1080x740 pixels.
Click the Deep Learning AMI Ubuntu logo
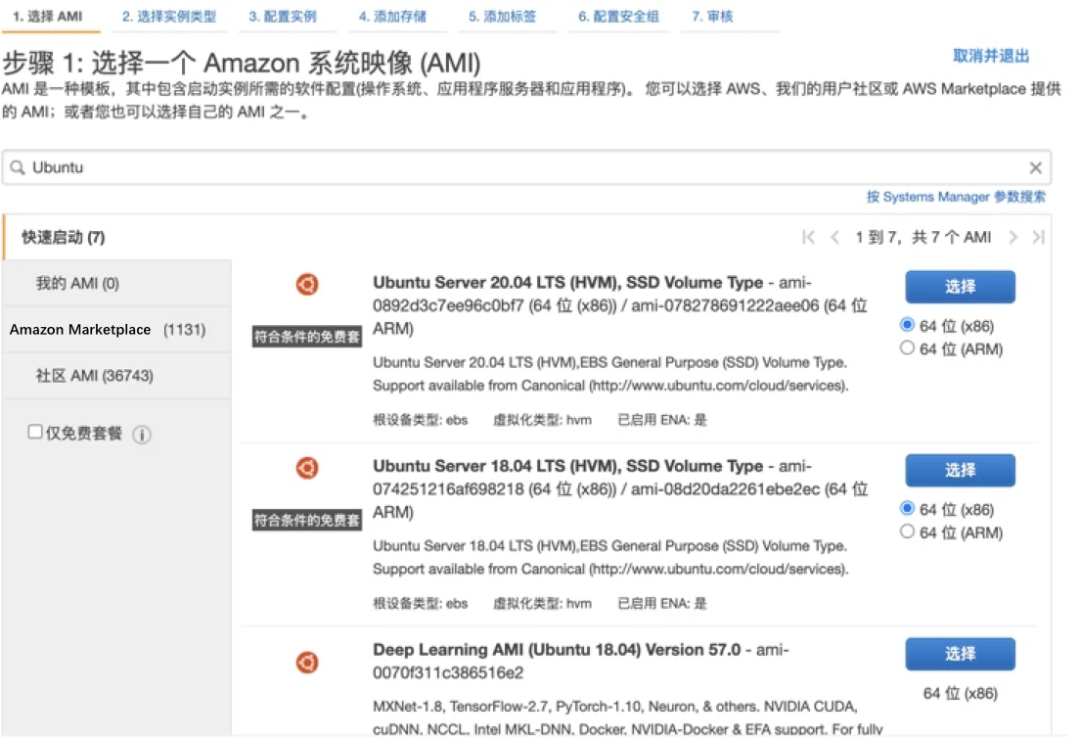pyautogui.click(x=307, y=663)
